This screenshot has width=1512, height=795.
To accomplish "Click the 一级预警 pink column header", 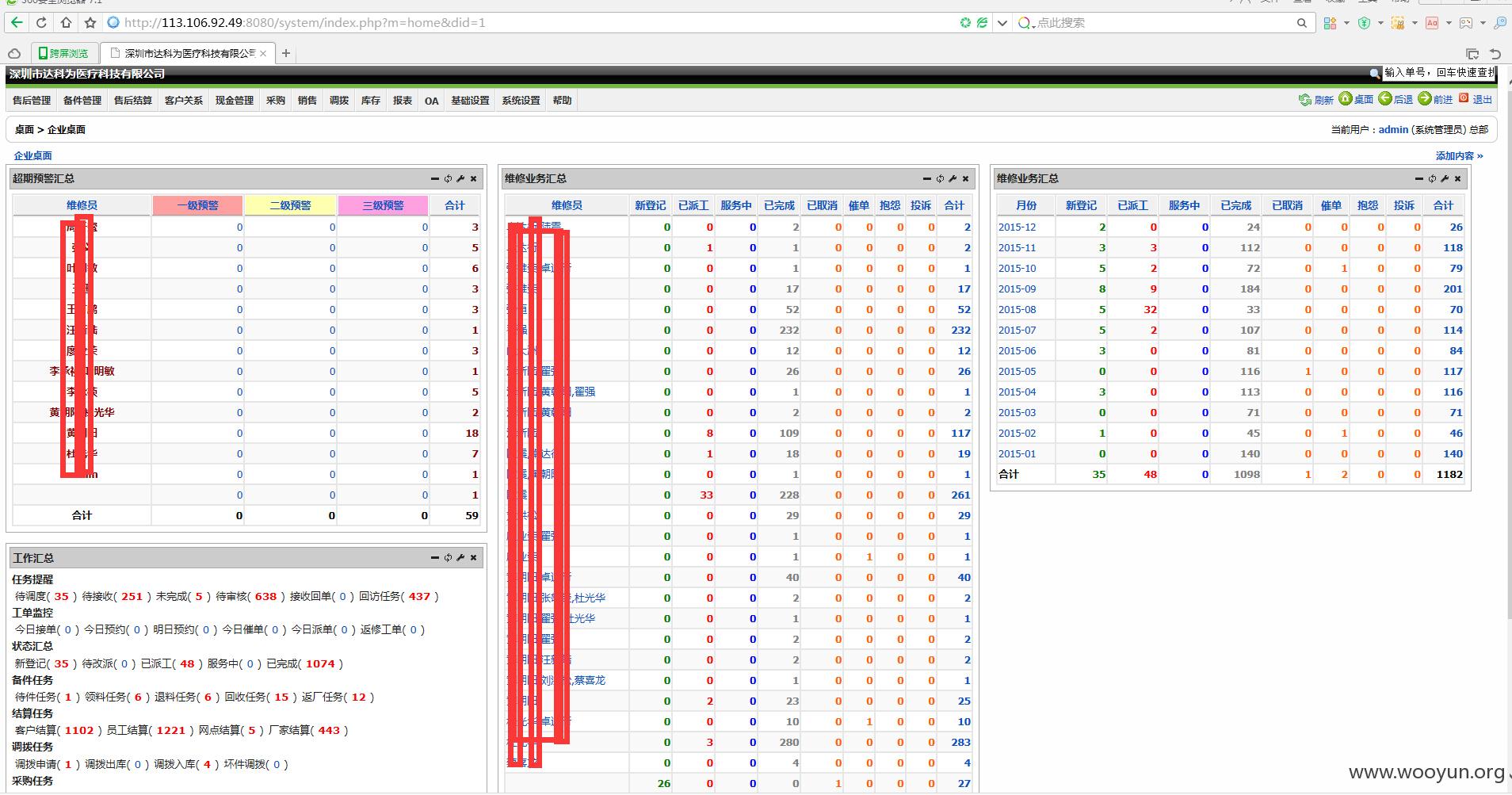I will coord(198,205).
